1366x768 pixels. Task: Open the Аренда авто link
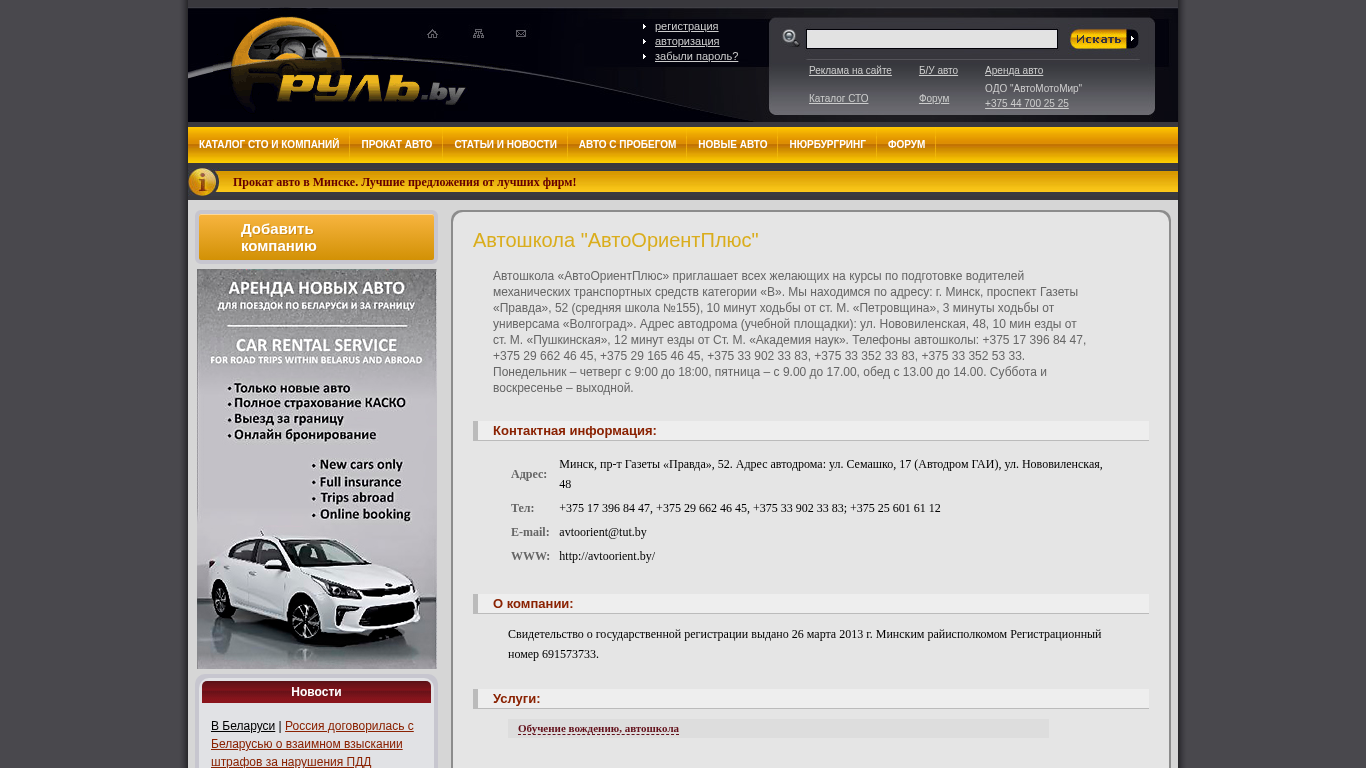pos(1014,71)
